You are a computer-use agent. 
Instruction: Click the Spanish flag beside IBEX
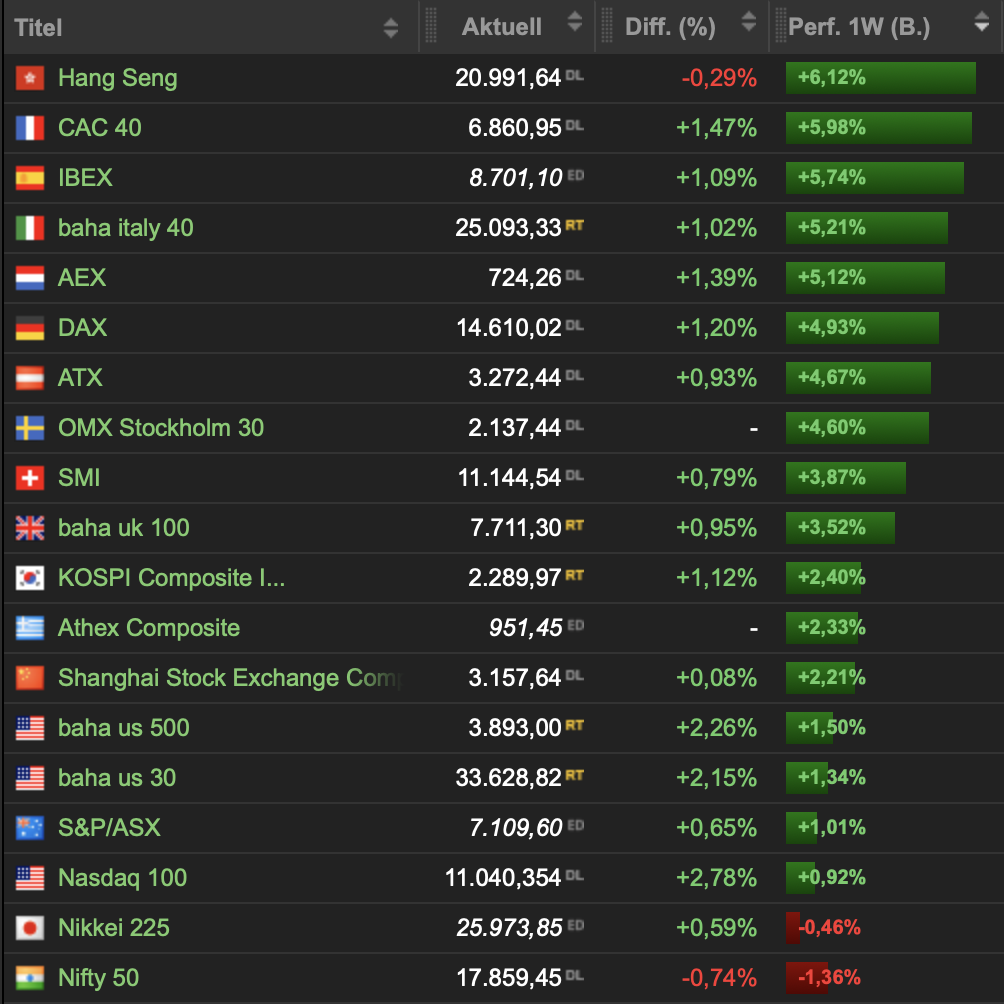[30, 178]
